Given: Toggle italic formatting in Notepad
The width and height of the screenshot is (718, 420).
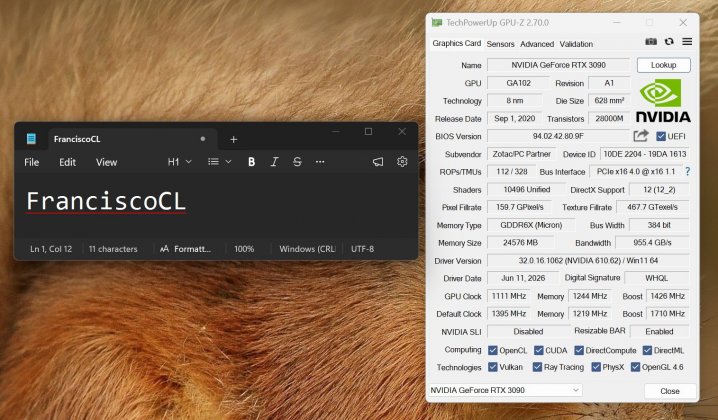Looking at the screenshot, I should coord(274,162).
